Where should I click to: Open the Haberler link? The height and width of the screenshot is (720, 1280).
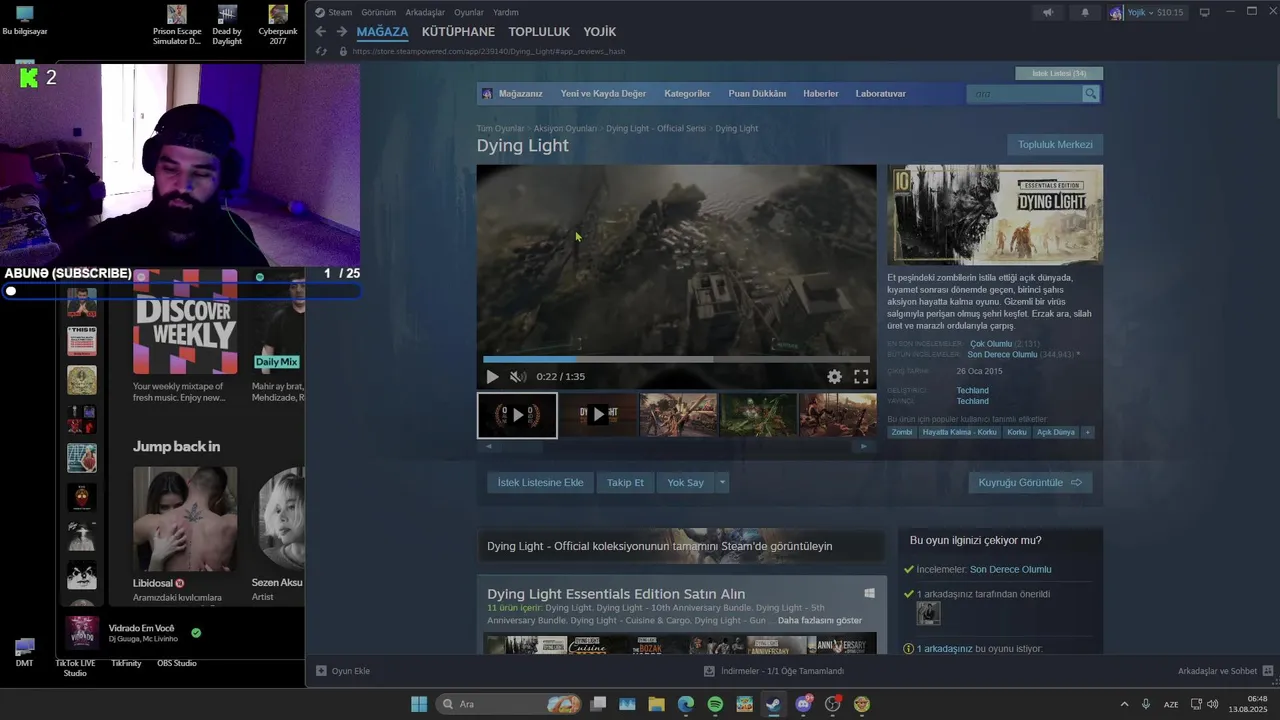point(821,93)
